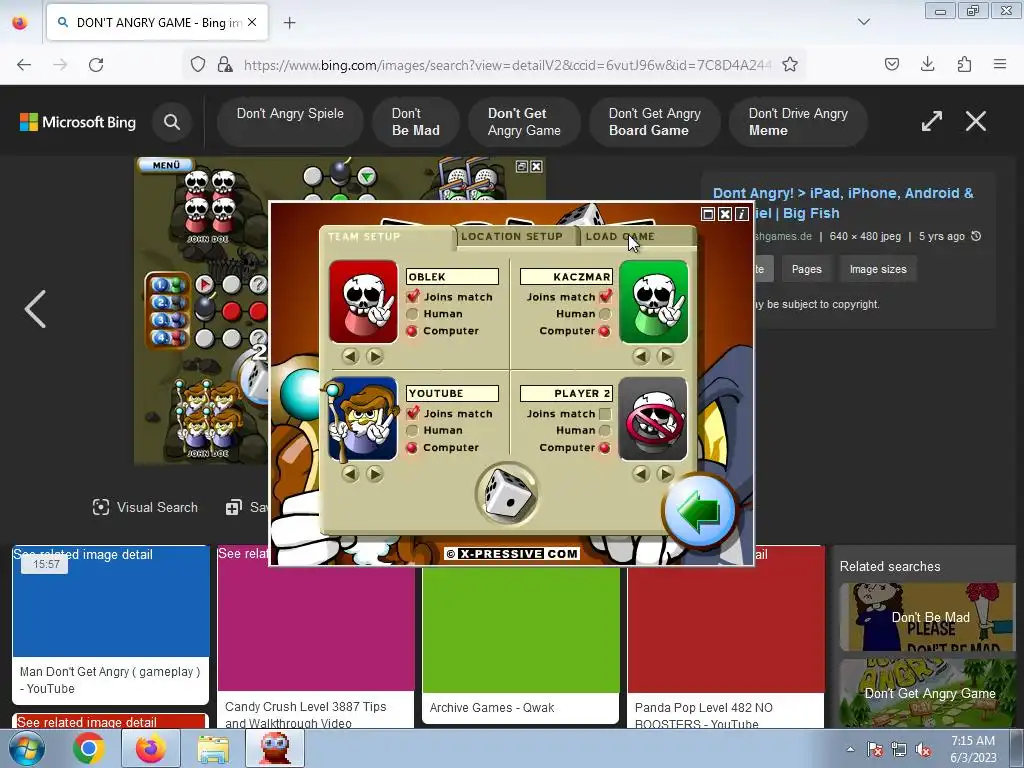The height and width of the screenshot is (768, 1024).
Task: Click the green skull avatar of KACZMAR
Action: point(654,302)
